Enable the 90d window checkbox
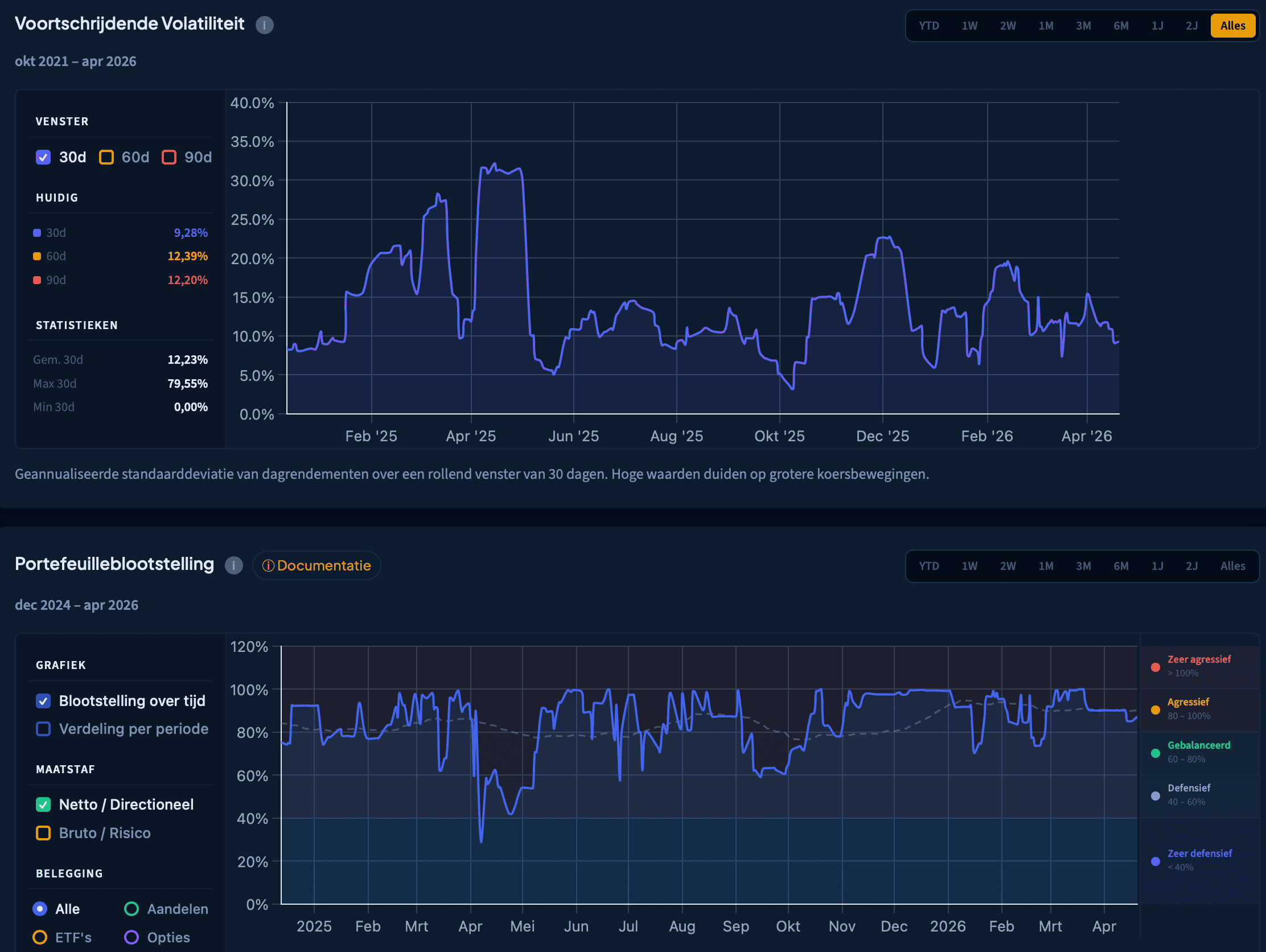The width and height of the screenshot is (1266, 952). click(x=169, y=157)
